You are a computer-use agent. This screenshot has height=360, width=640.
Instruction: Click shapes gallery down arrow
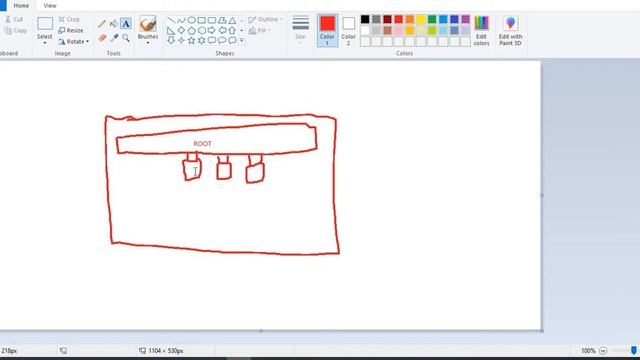pos(242,30)
